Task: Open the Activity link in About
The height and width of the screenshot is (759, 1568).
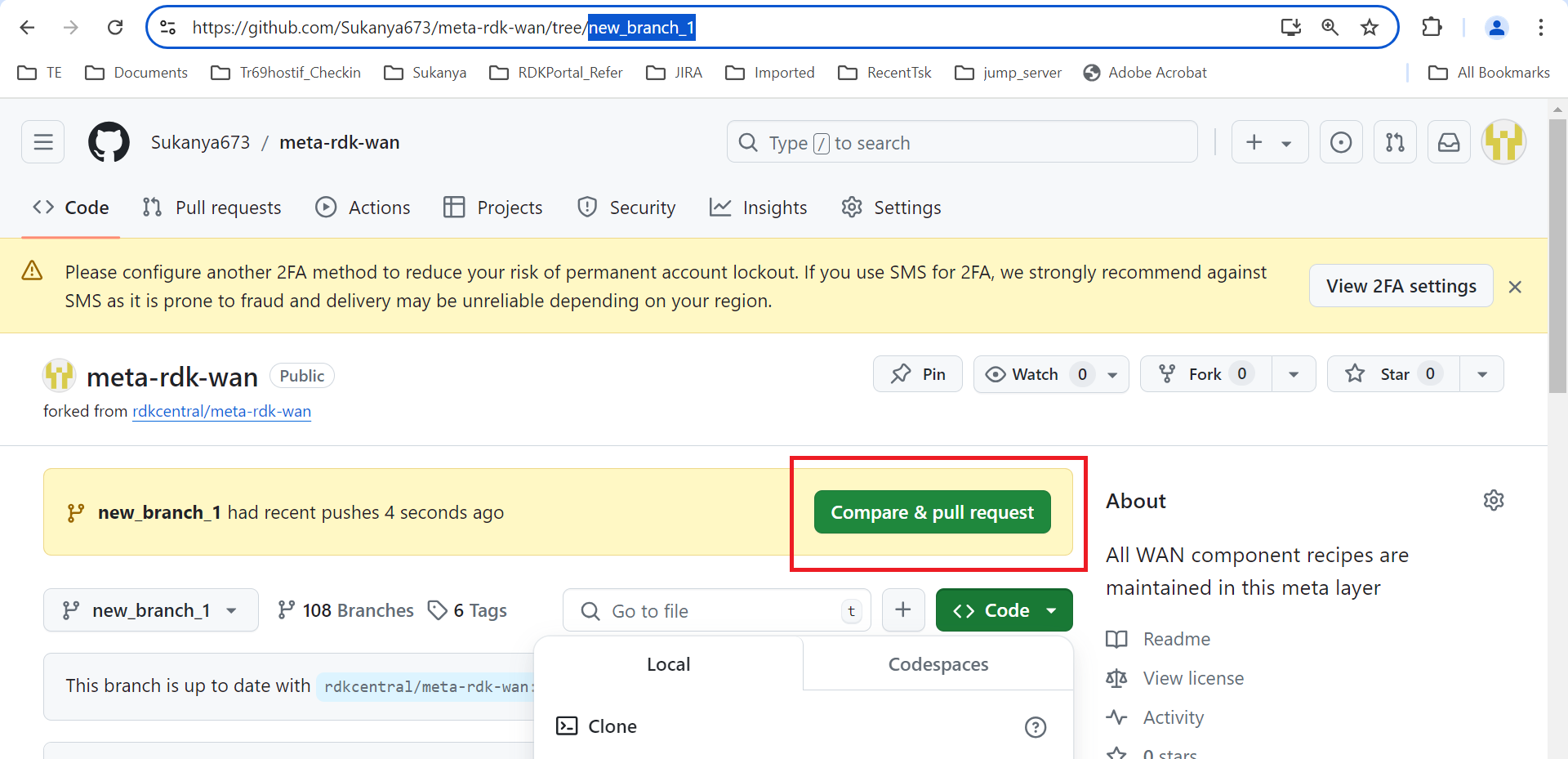Action: (1156, 717)
